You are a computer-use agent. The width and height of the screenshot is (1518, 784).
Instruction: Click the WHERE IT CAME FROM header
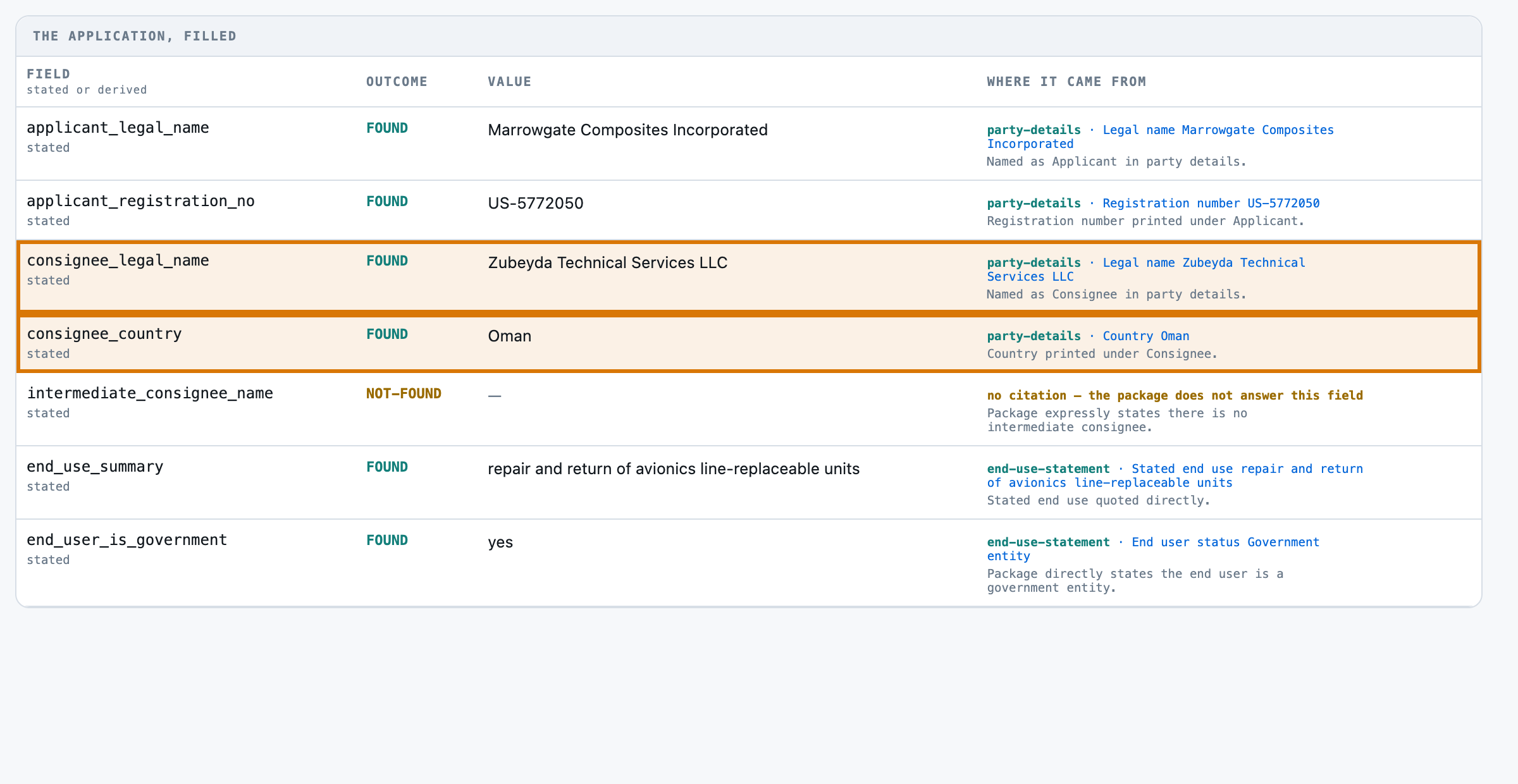(1066, 82)
